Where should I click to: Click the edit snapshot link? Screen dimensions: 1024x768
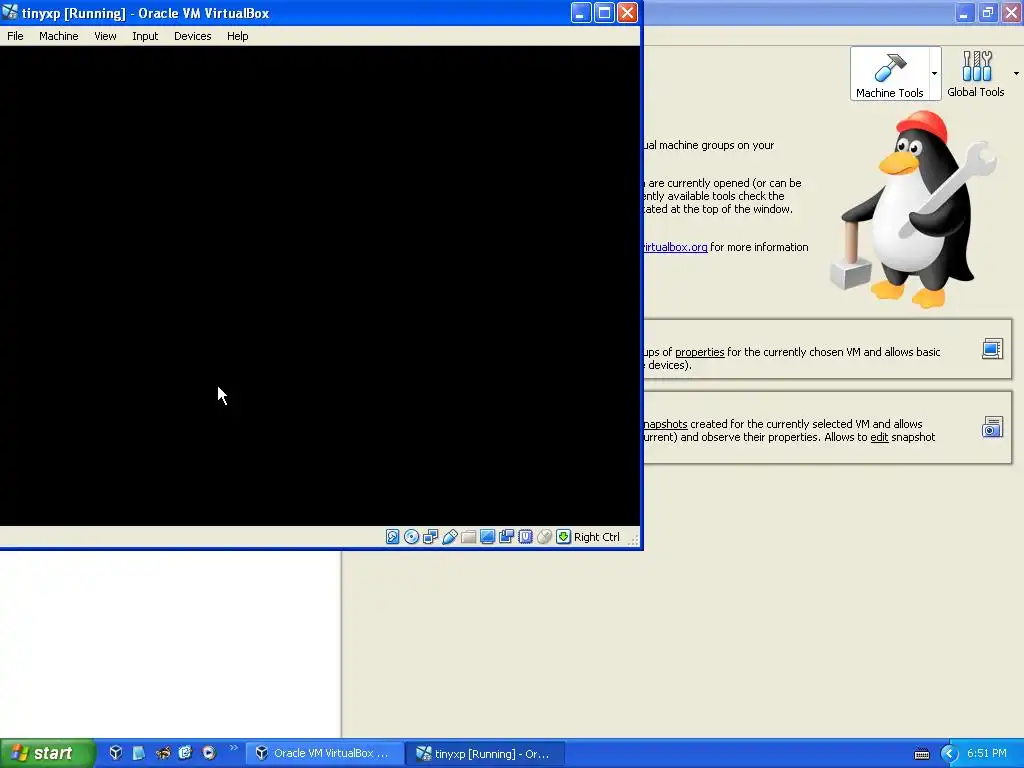879,437
